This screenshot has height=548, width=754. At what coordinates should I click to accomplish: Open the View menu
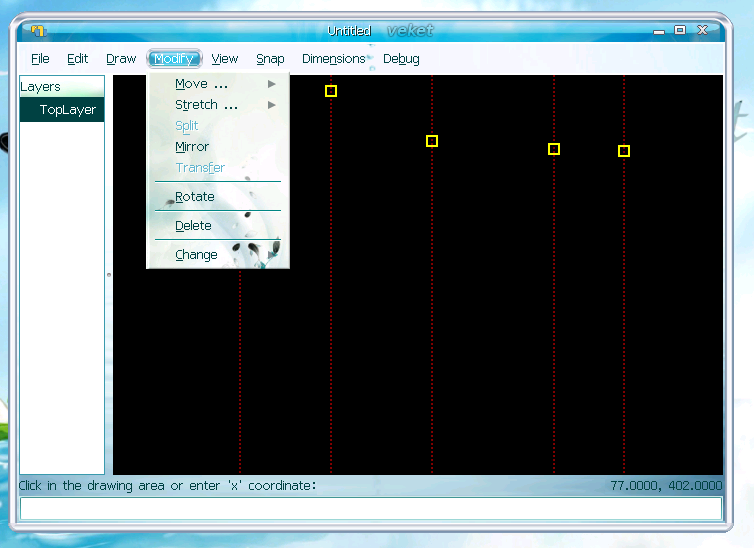tap(225, 59)
